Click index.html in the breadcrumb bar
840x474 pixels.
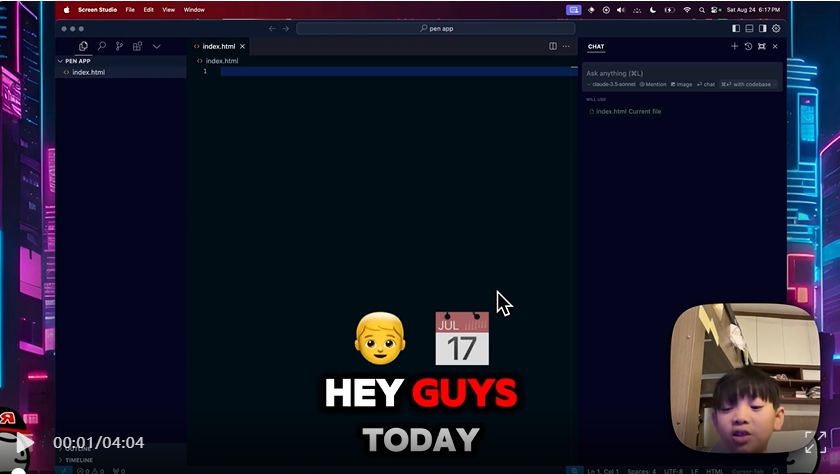click(222, 61)
